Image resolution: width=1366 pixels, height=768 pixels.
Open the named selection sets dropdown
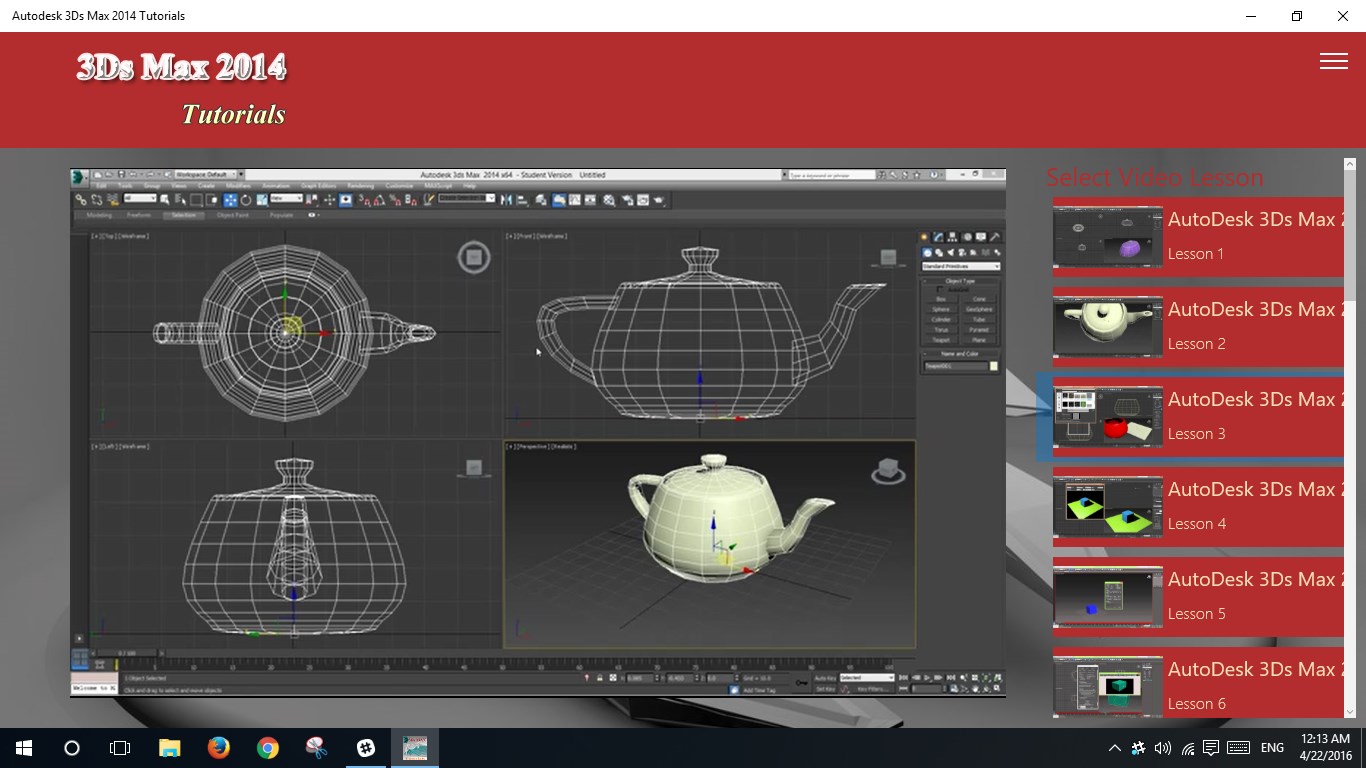tap(466, 198)
